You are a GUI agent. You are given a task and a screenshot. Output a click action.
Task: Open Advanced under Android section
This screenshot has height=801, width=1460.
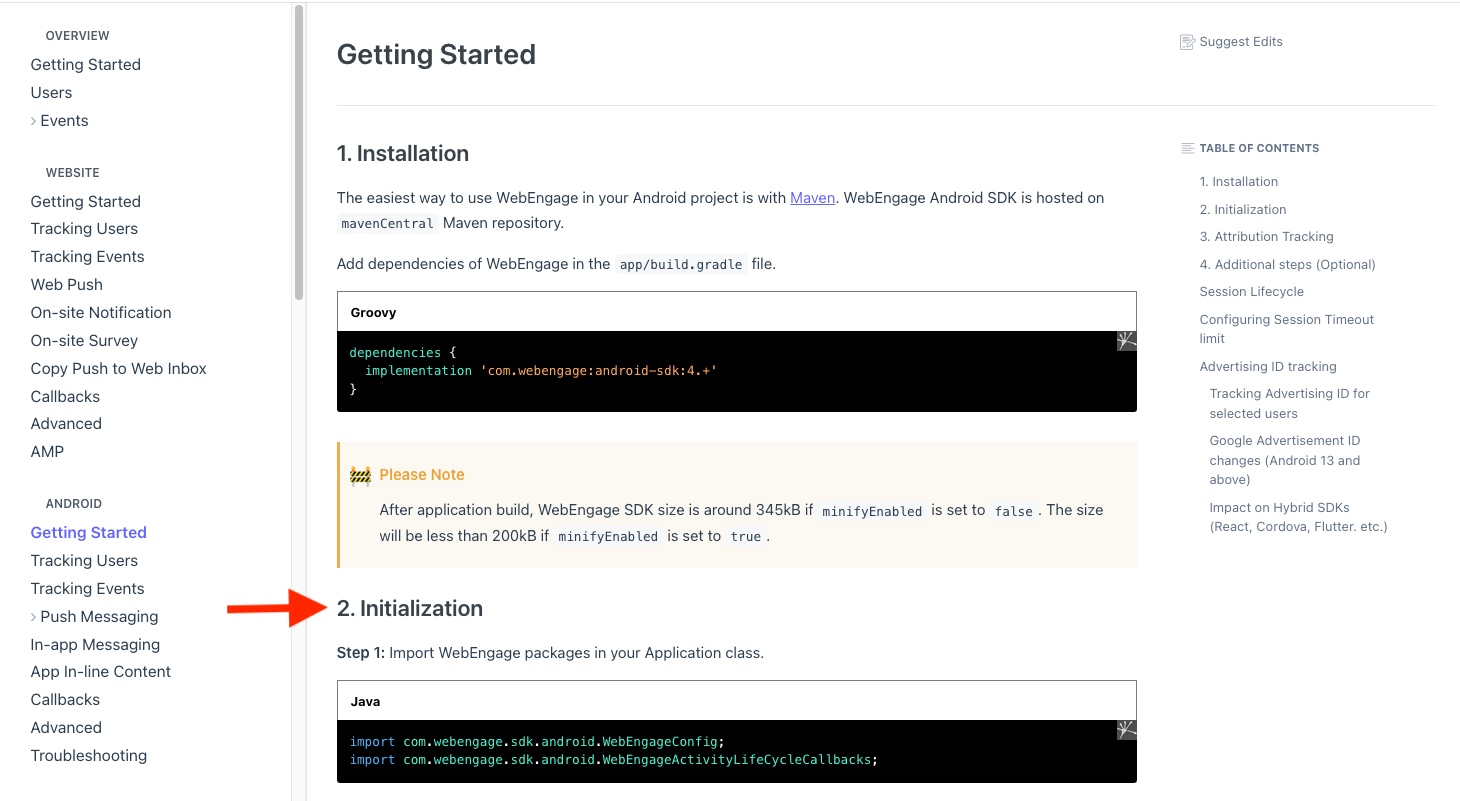pyautogui.click(x=67, y=728)
